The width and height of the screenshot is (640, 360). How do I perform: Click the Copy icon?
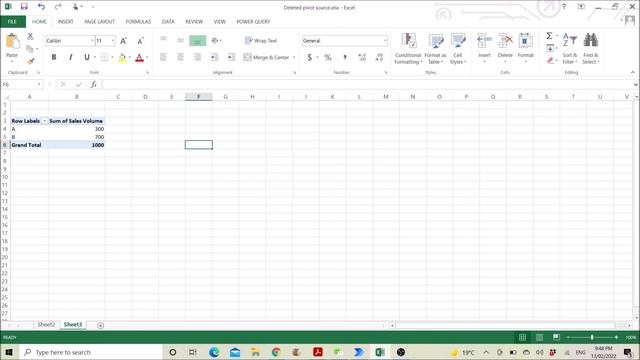tap(30, 49)
